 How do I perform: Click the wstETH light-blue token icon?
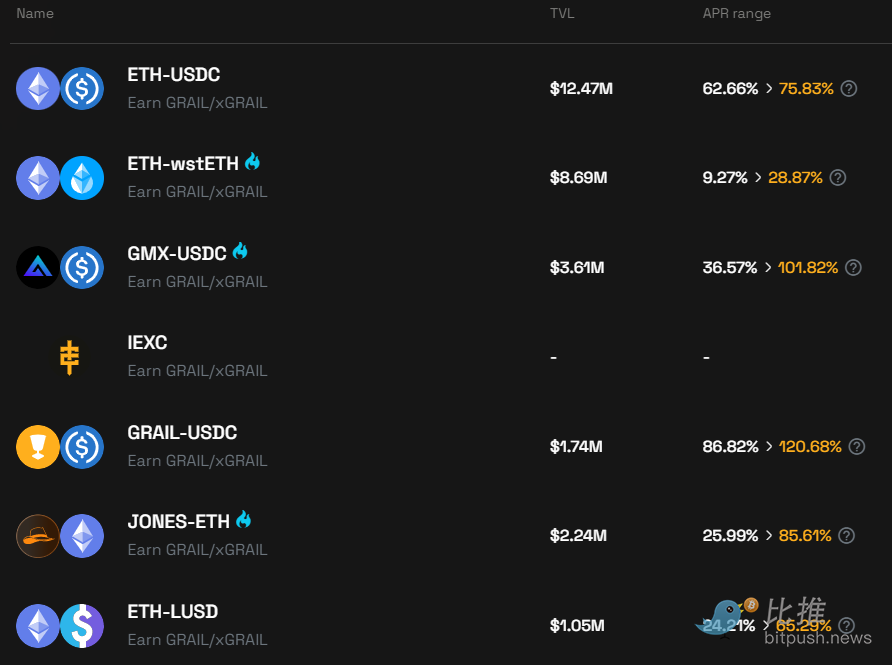82,178
